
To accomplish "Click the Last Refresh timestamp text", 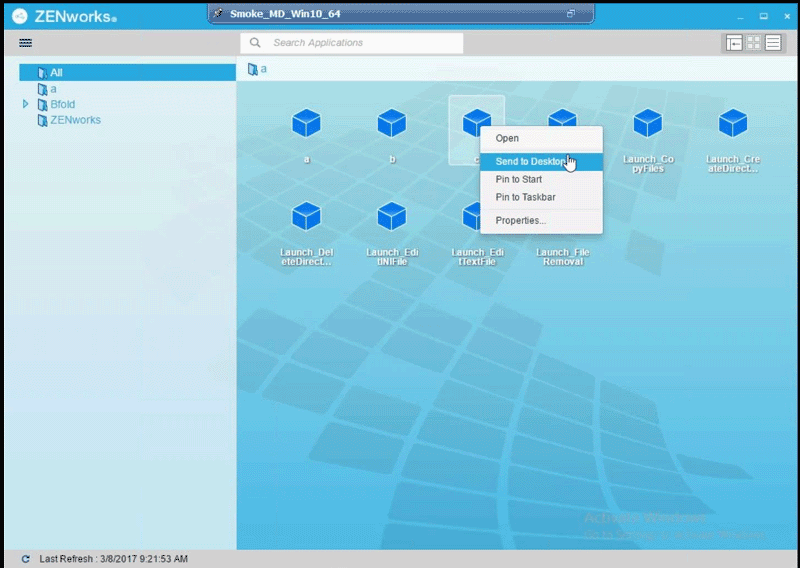I will [x=113, y=559].
